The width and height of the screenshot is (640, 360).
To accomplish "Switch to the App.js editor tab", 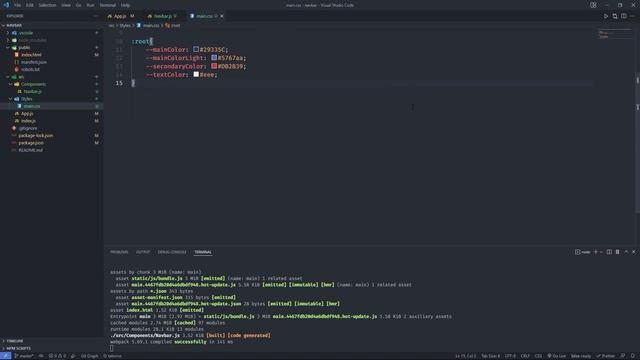I will pos(121,16).
